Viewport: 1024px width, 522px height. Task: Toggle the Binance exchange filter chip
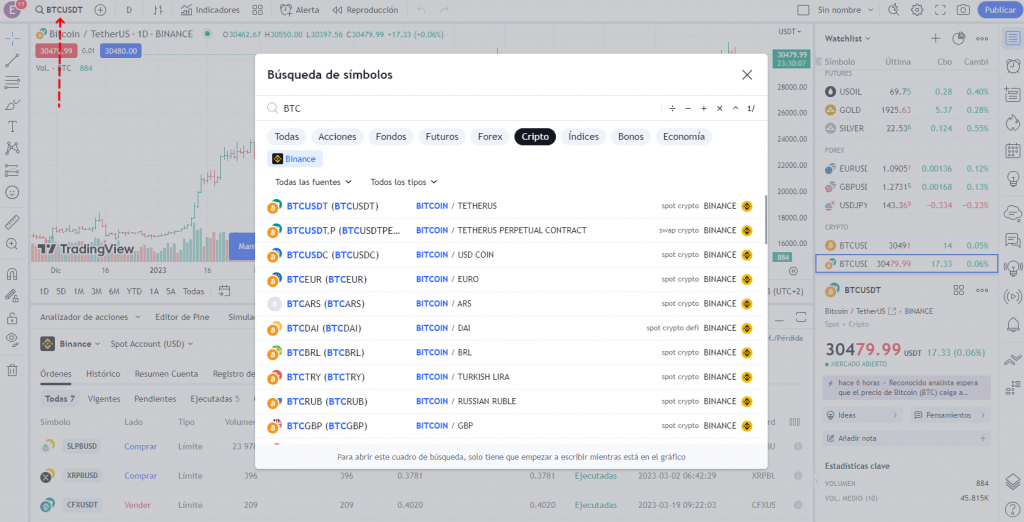[x=295, y=159]
